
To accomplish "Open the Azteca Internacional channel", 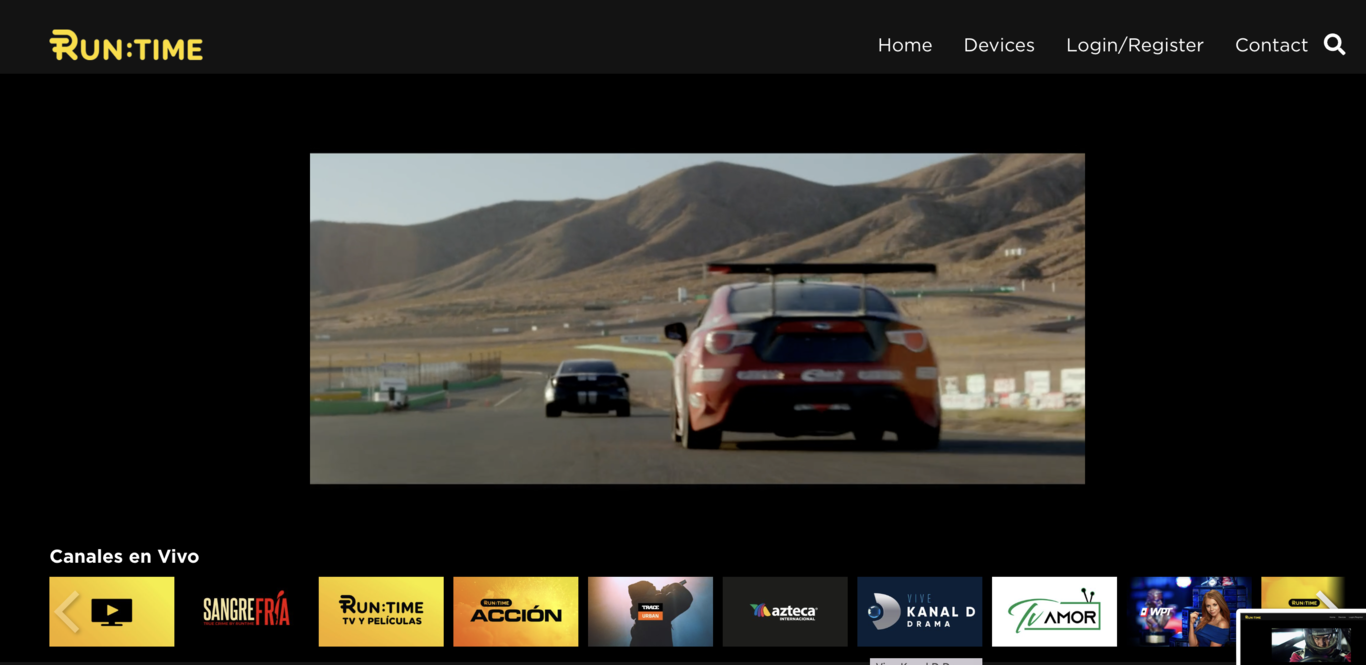I will pos(785,611).
